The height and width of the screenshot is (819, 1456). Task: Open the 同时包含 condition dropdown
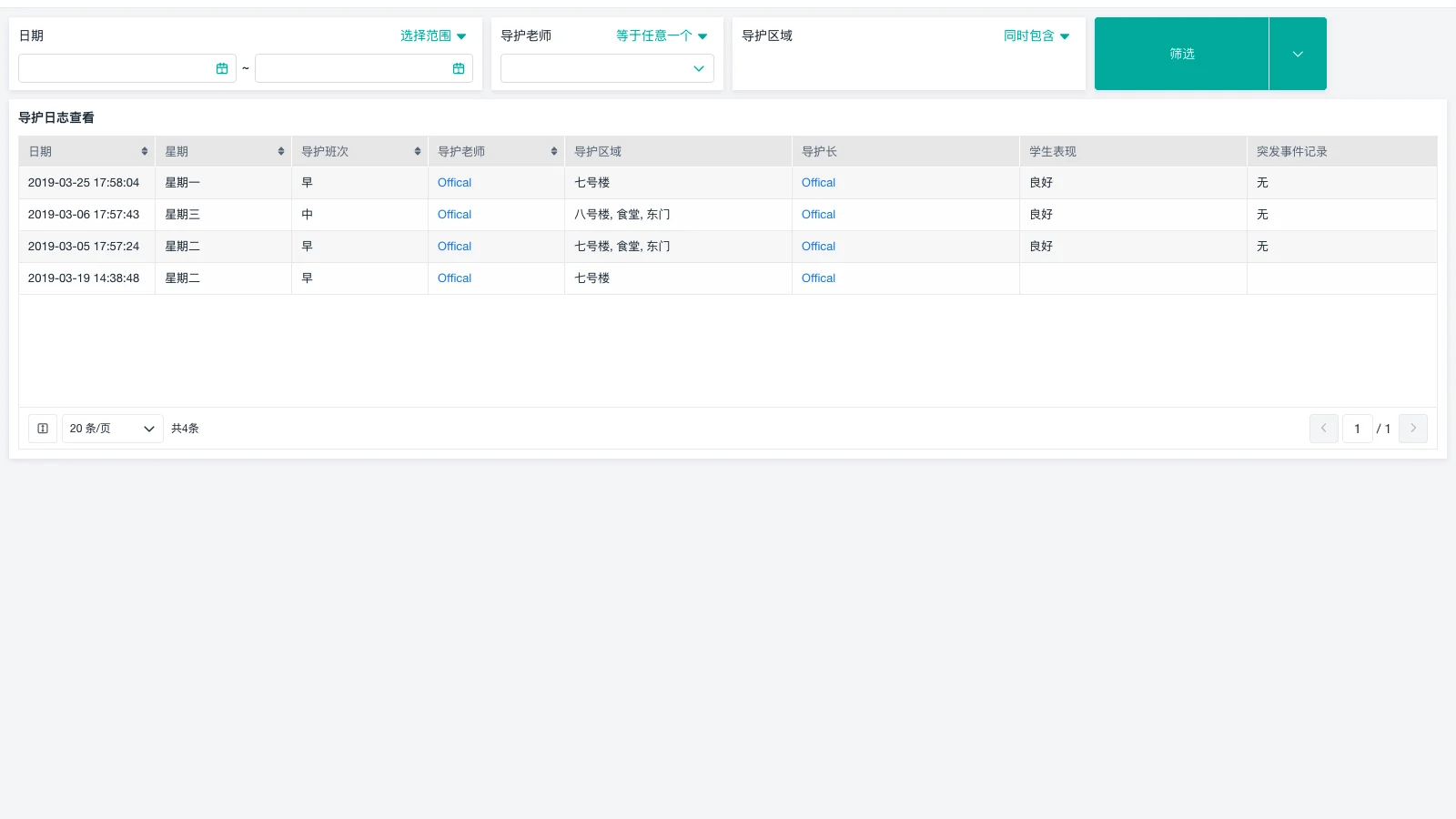(x=1036, y=35)
